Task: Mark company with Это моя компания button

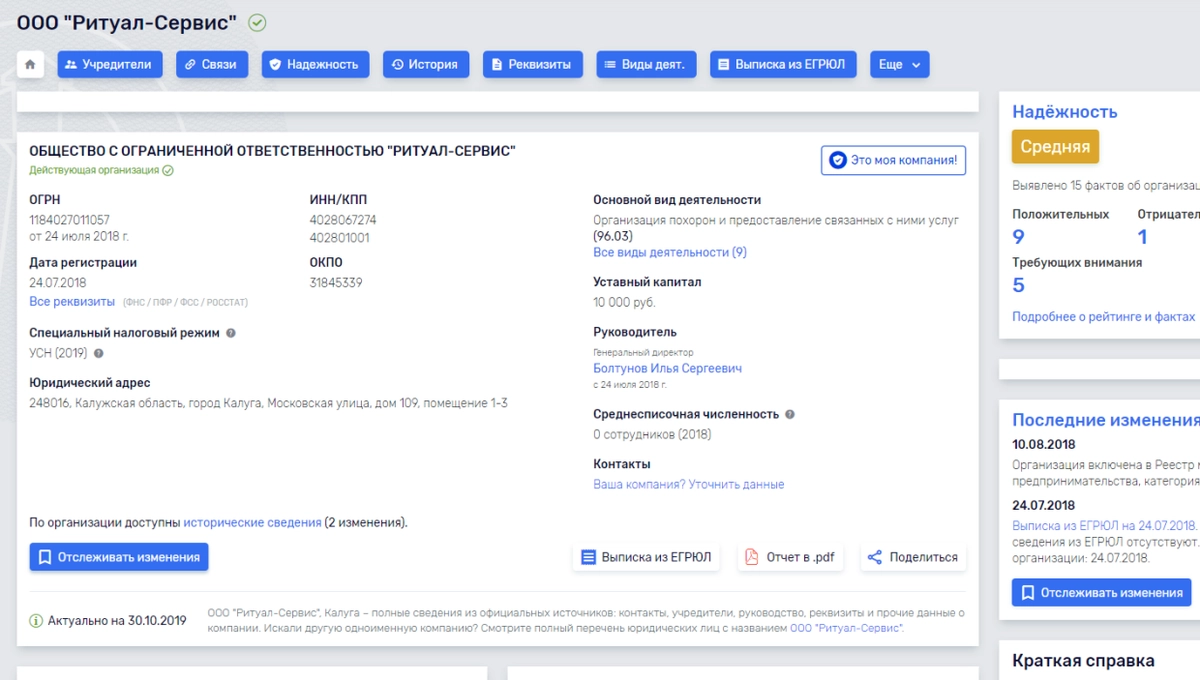Action: click(893, 160)
